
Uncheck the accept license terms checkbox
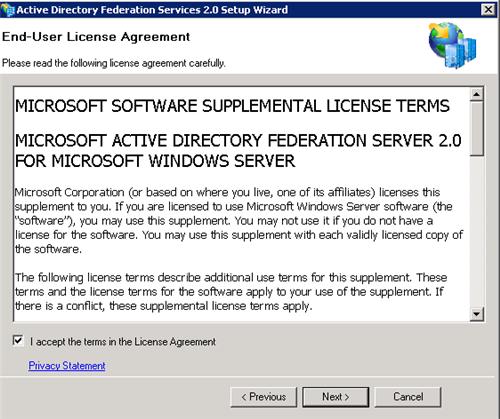point(18,341)
